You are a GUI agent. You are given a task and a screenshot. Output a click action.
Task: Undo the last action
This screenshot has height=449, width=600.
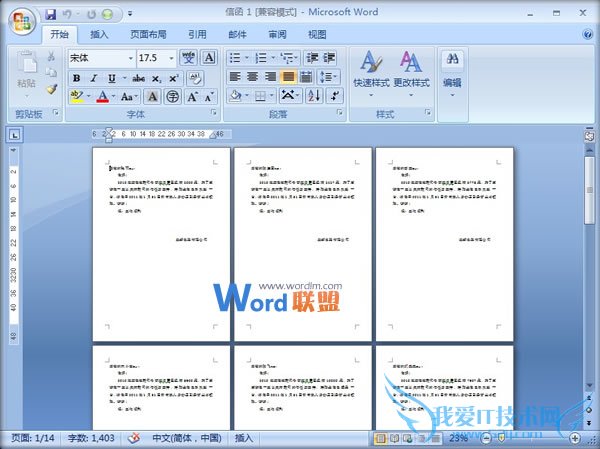pos(67,14)
